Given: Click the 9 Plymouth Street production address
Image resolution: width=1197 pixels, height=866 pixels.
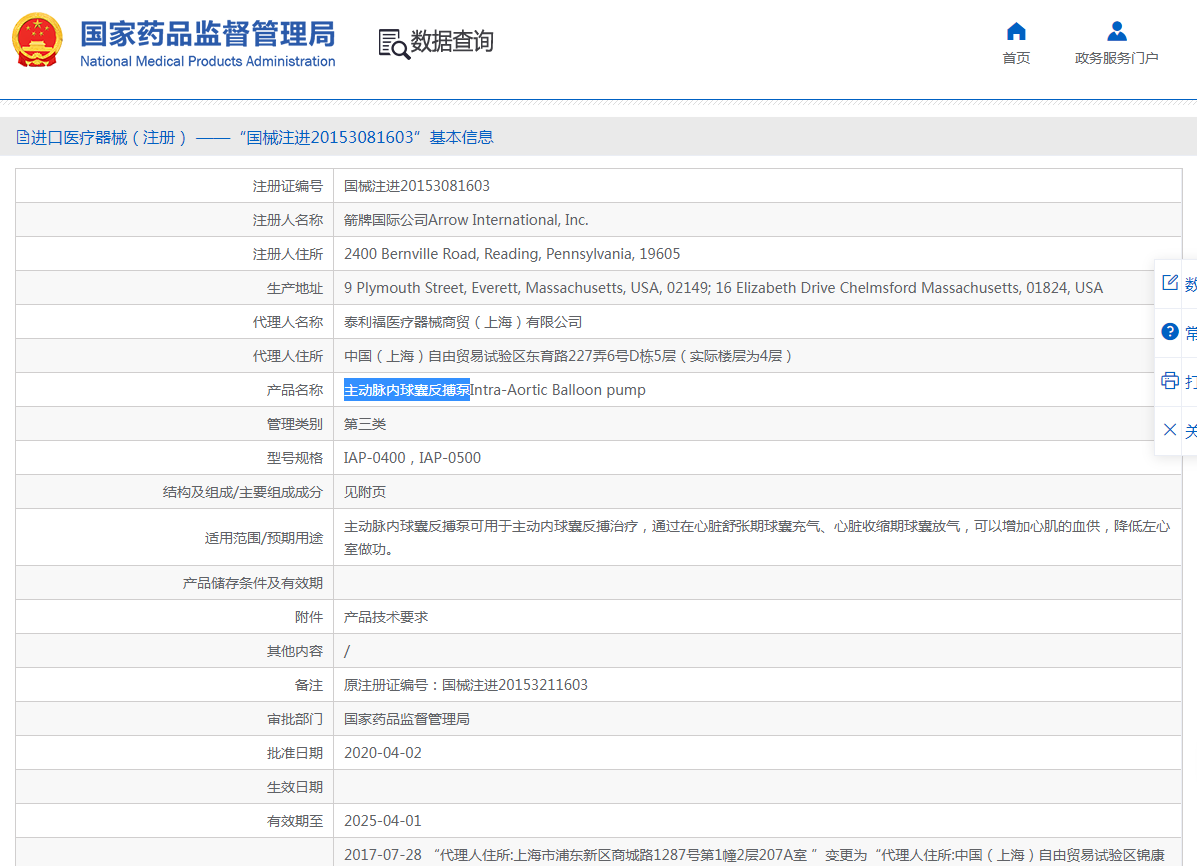Looking at the screenshot, I should coord(723,288).
